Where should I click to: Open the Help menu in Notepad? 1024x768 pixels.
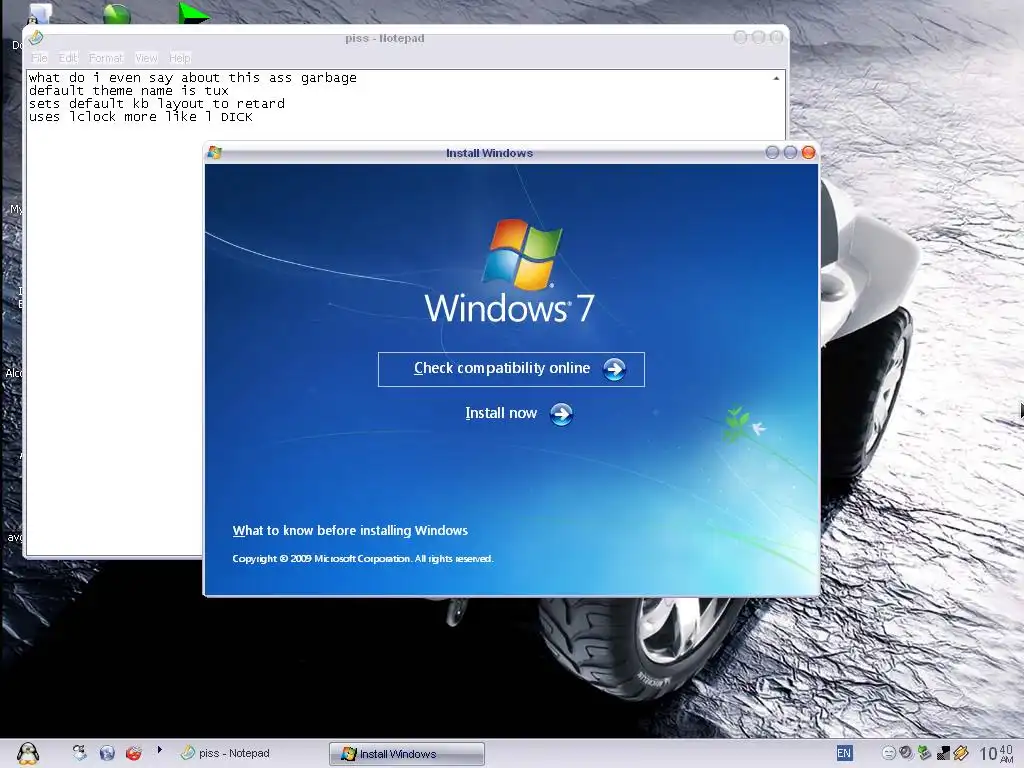tap(180, 57)
